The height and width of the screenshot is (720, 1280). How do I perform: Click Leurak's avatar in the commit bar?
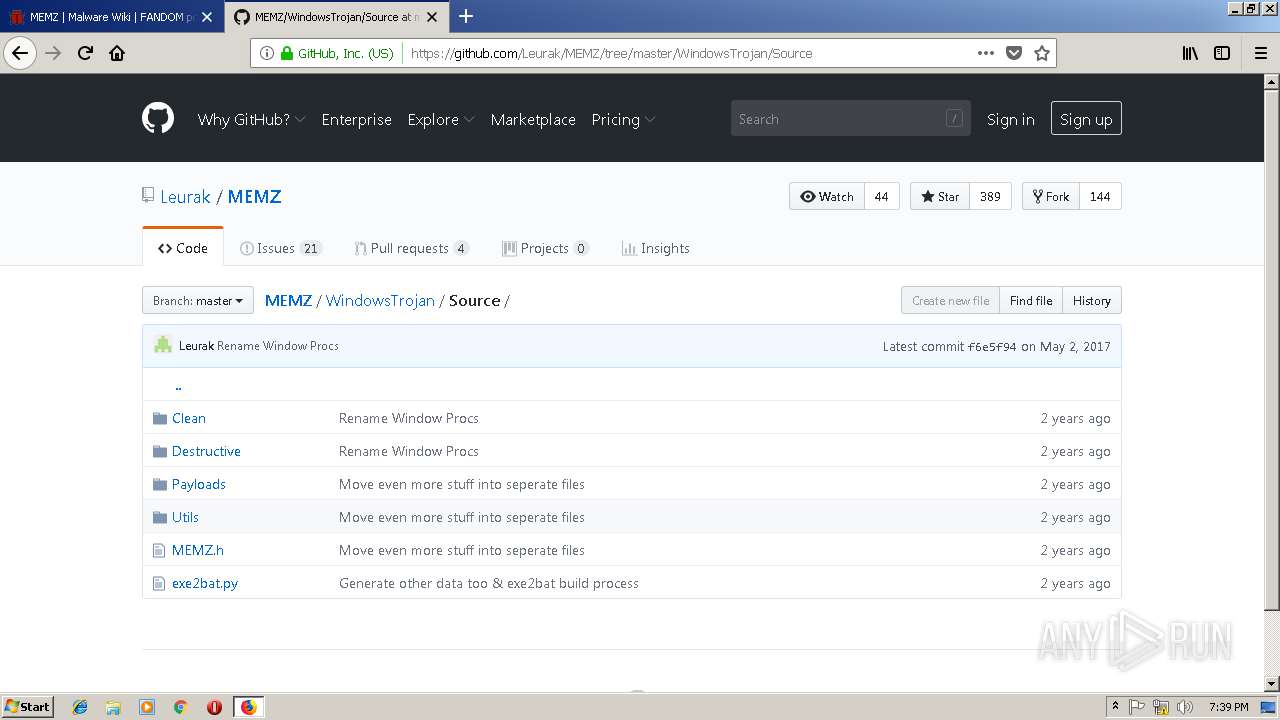click(x=163, y=345)
